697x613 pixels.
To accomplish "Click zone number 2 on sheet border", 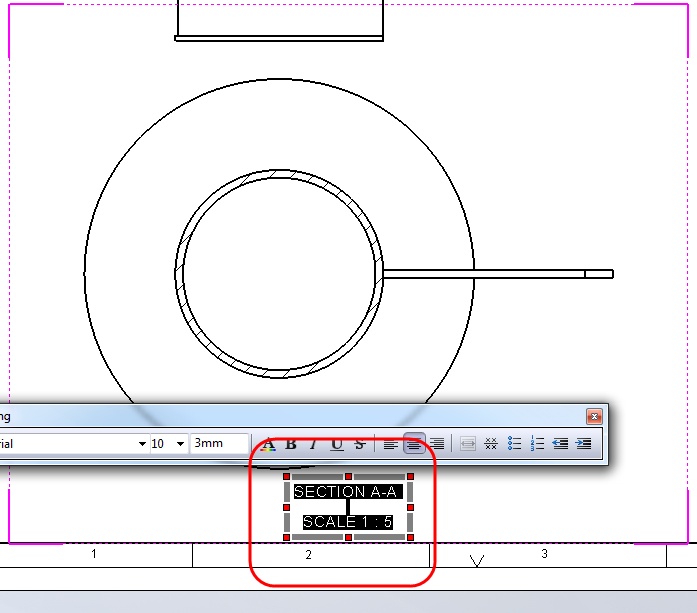I will [x=308, y=555].
